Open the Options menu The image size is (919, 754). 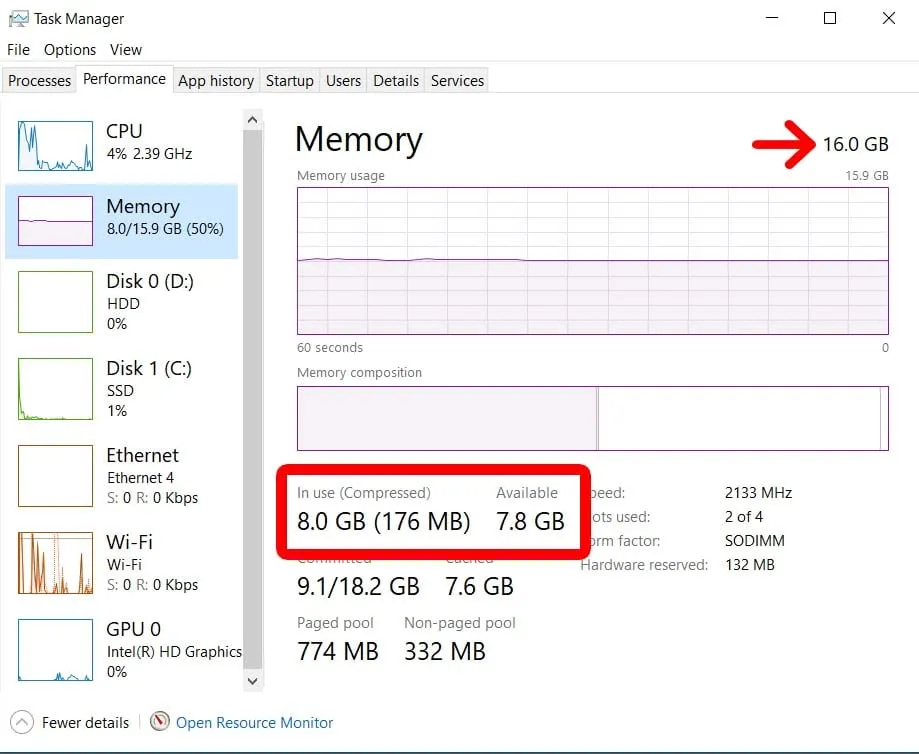70,50
